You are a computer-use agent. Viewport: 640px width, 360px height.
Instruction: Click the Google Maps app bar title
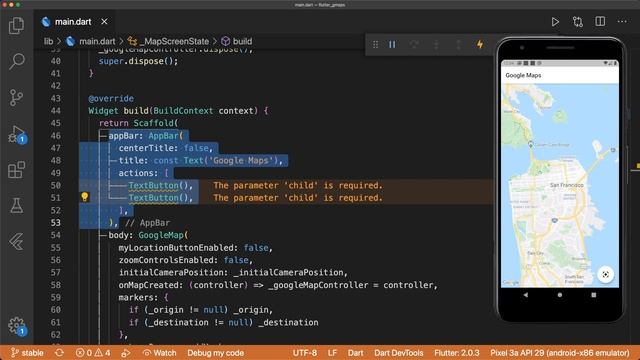click(x=523, y=76)
